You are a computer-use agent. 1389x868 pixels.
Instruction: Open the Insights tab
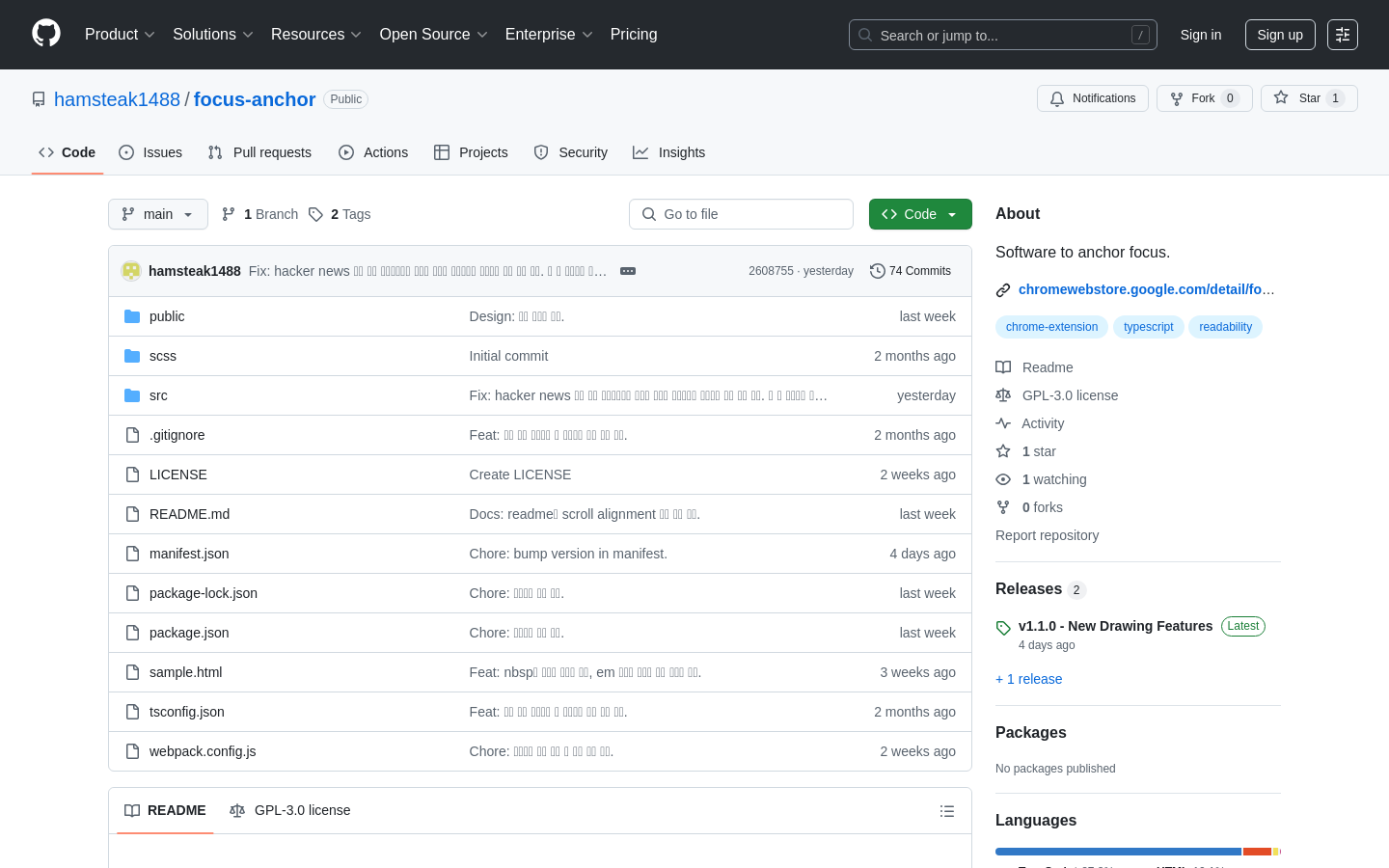pos(669,152)
